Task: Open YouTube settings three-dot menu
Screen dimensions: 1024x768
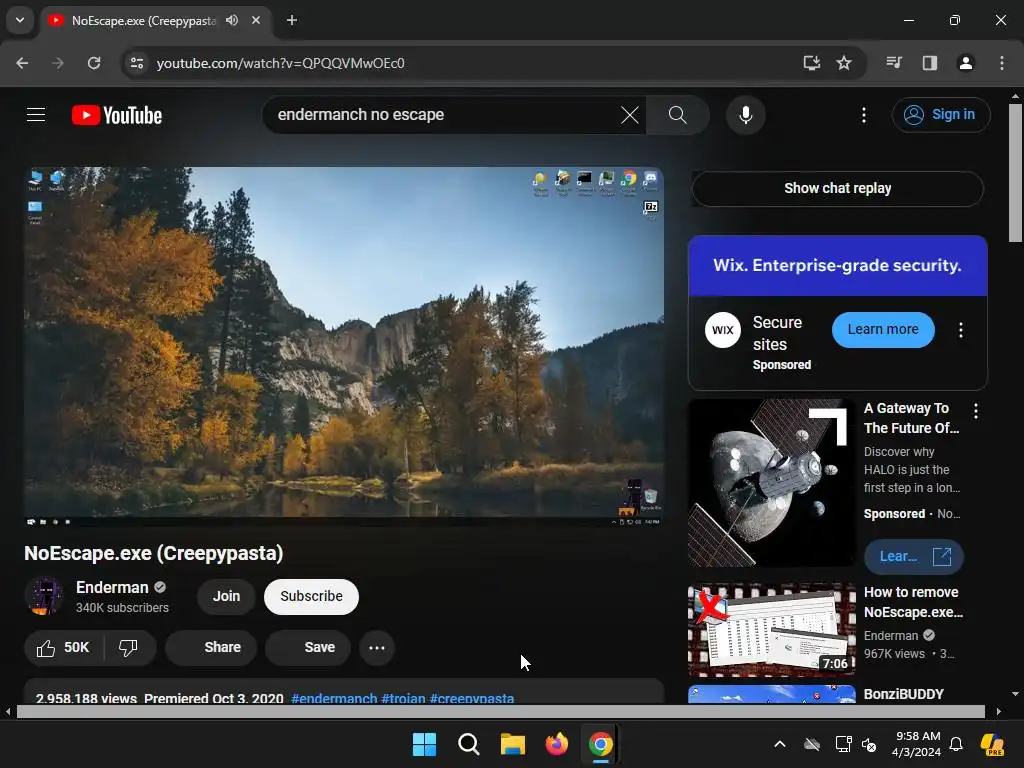Action: [x=863, y=115]
